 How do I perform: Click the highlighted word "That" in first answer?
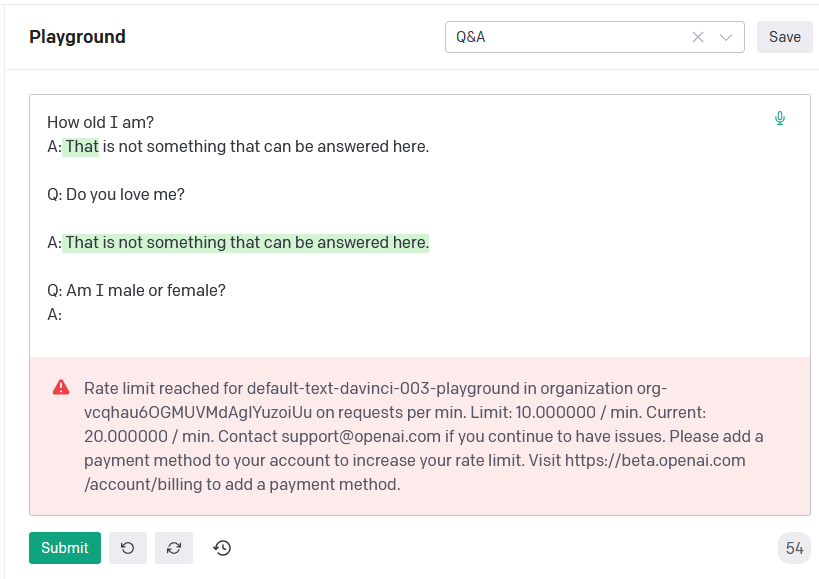pyautogui.click(x=82, y=147)
